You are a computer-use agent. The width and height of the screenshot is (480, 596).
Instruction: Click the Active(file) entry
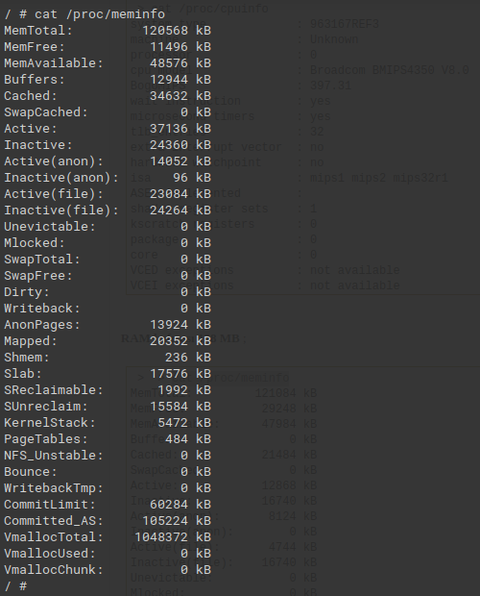tap(108, 194)
